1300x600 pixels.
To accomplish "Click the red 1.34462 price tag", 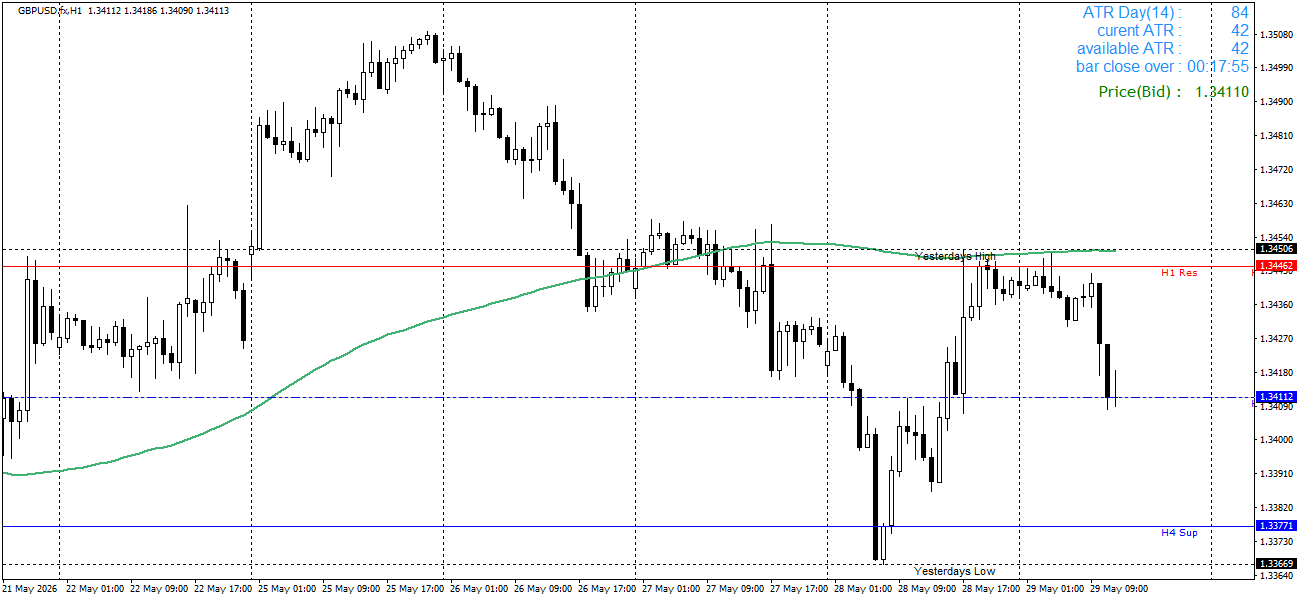I will (x=1276, y=266).
